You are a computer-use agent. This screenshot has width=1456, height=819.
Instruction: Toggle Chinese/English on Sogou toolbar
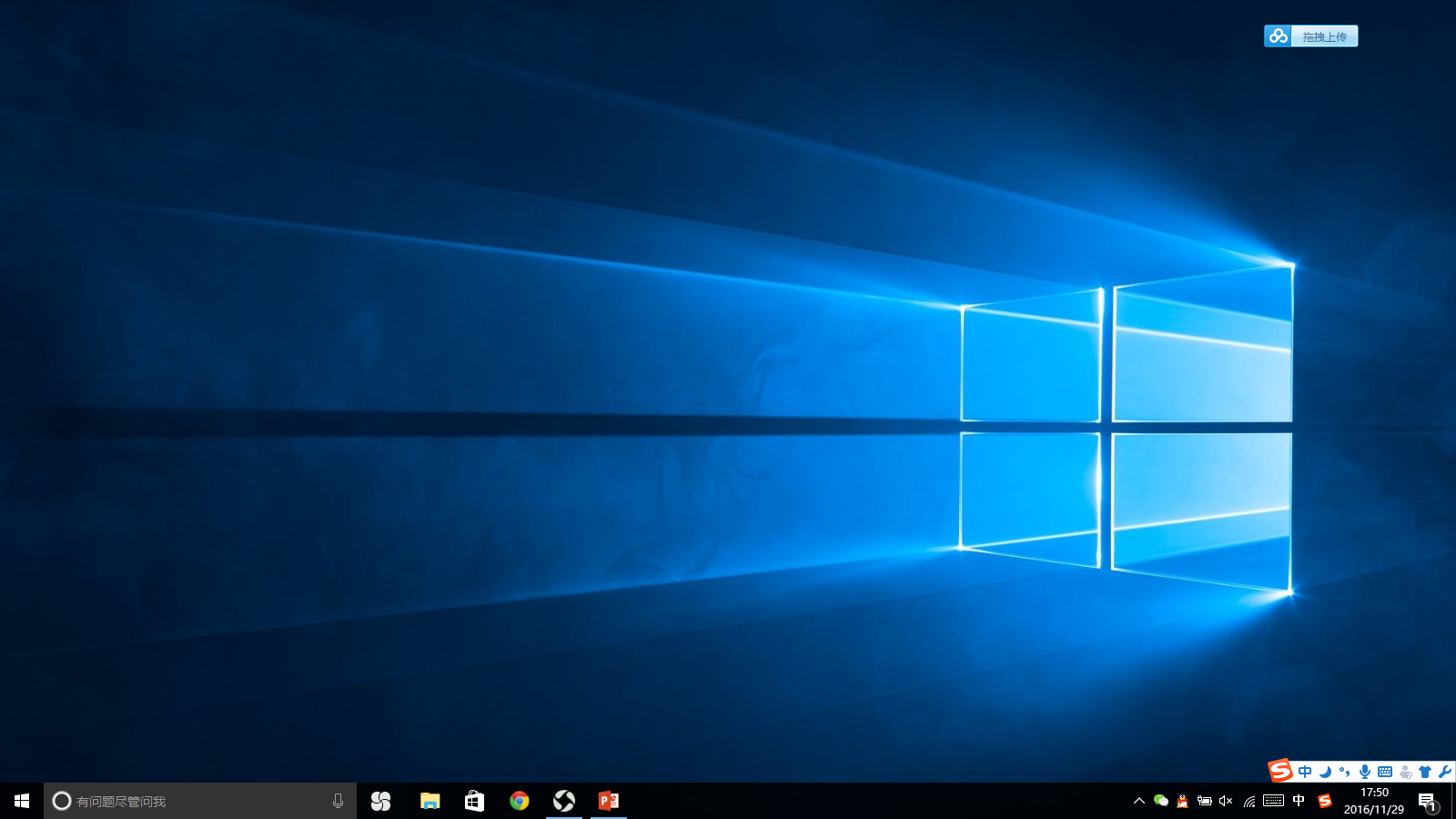[1305, 772]
